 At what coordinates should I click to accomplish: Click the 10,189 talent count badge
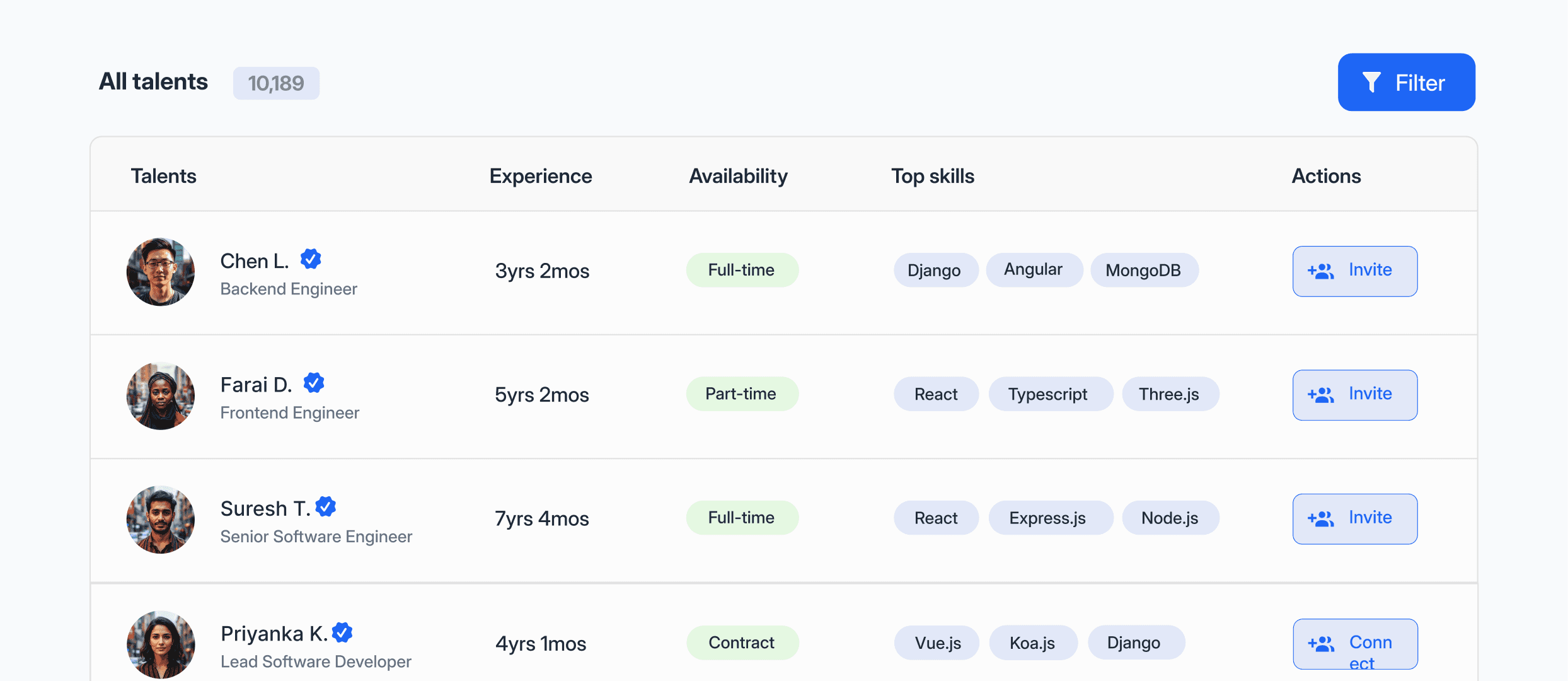(276, 83)
